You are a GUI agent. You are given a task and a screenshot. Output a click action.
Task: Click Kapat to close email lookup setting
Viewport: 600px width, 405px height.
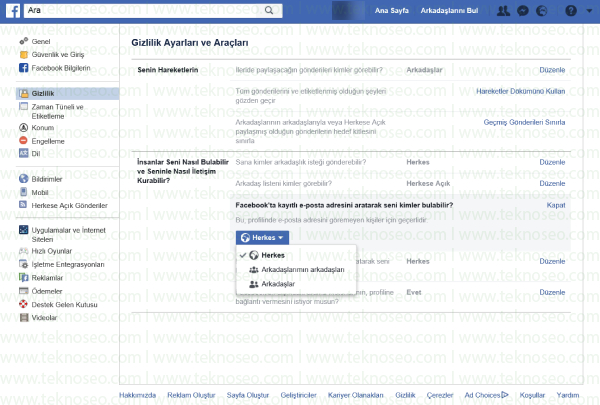coord(556,205)
